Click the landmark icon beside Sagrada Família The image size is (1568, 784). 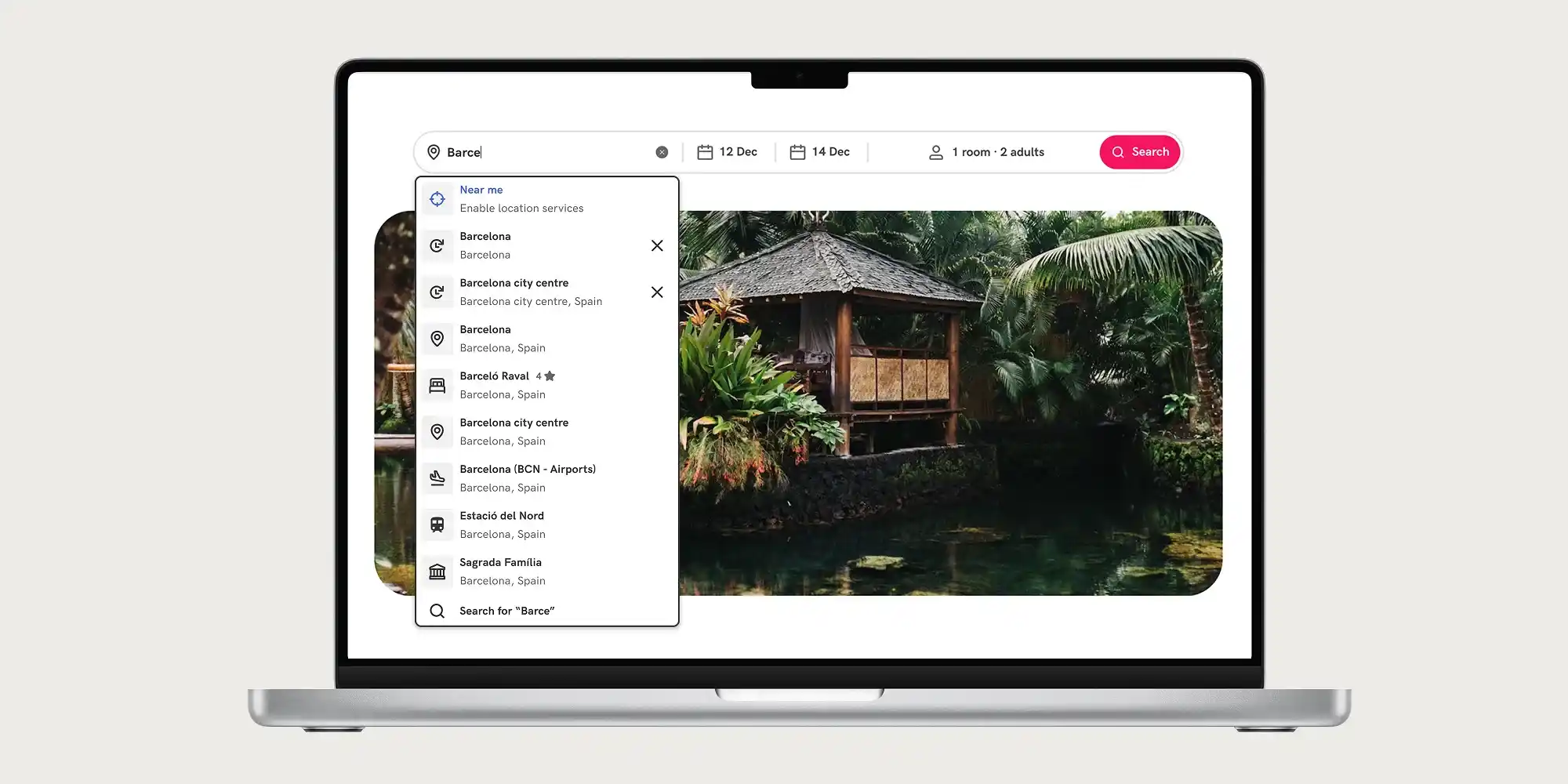point(437,571)
